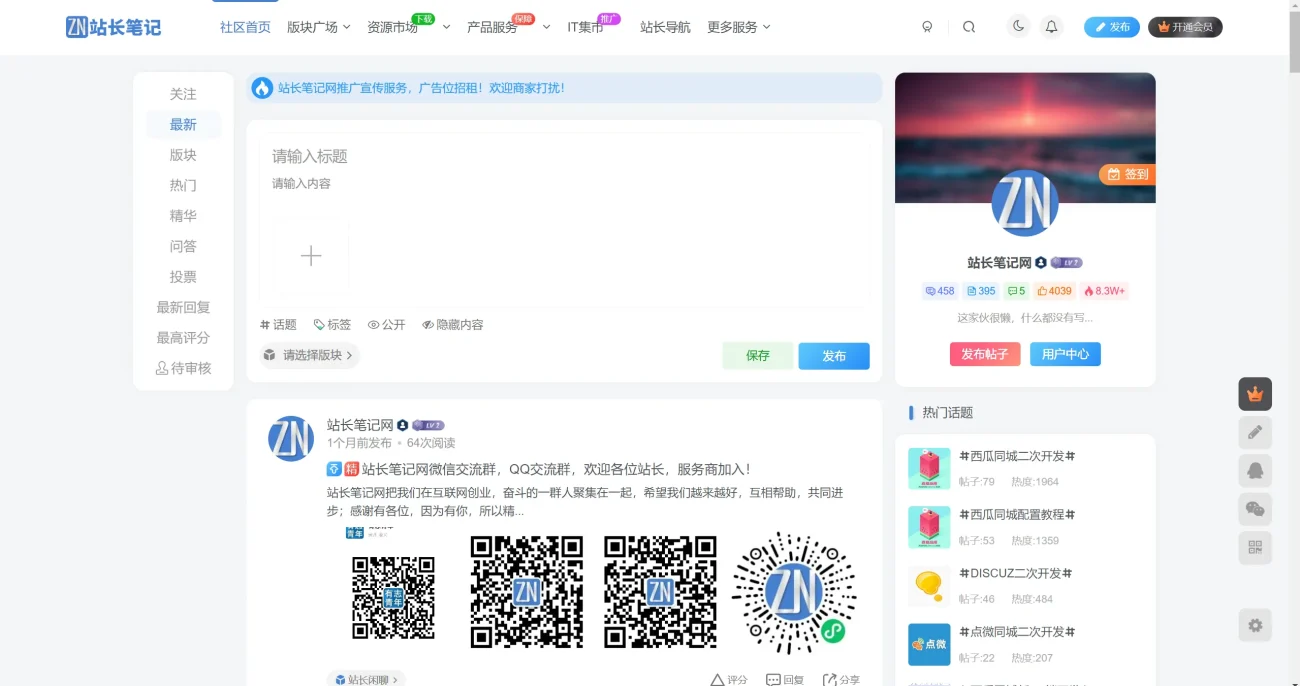Click the pencil icon in floating toolbar
Viewport: 1300px width, 686px height.
[1255, 432]
